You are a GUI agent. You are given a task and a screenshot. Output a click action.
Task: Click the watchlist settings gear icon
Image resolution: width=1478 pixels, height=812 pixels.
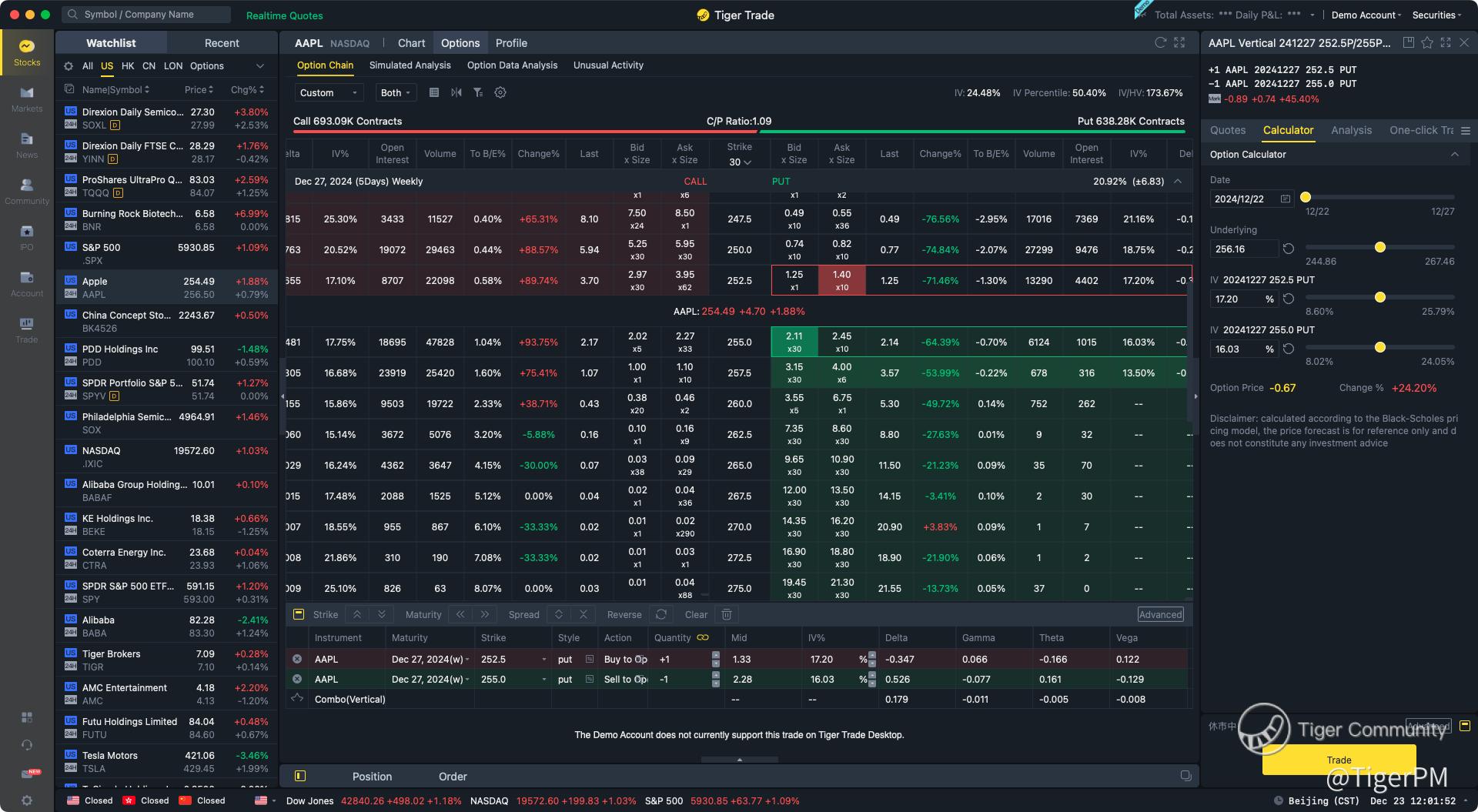(x=69, y=66)
